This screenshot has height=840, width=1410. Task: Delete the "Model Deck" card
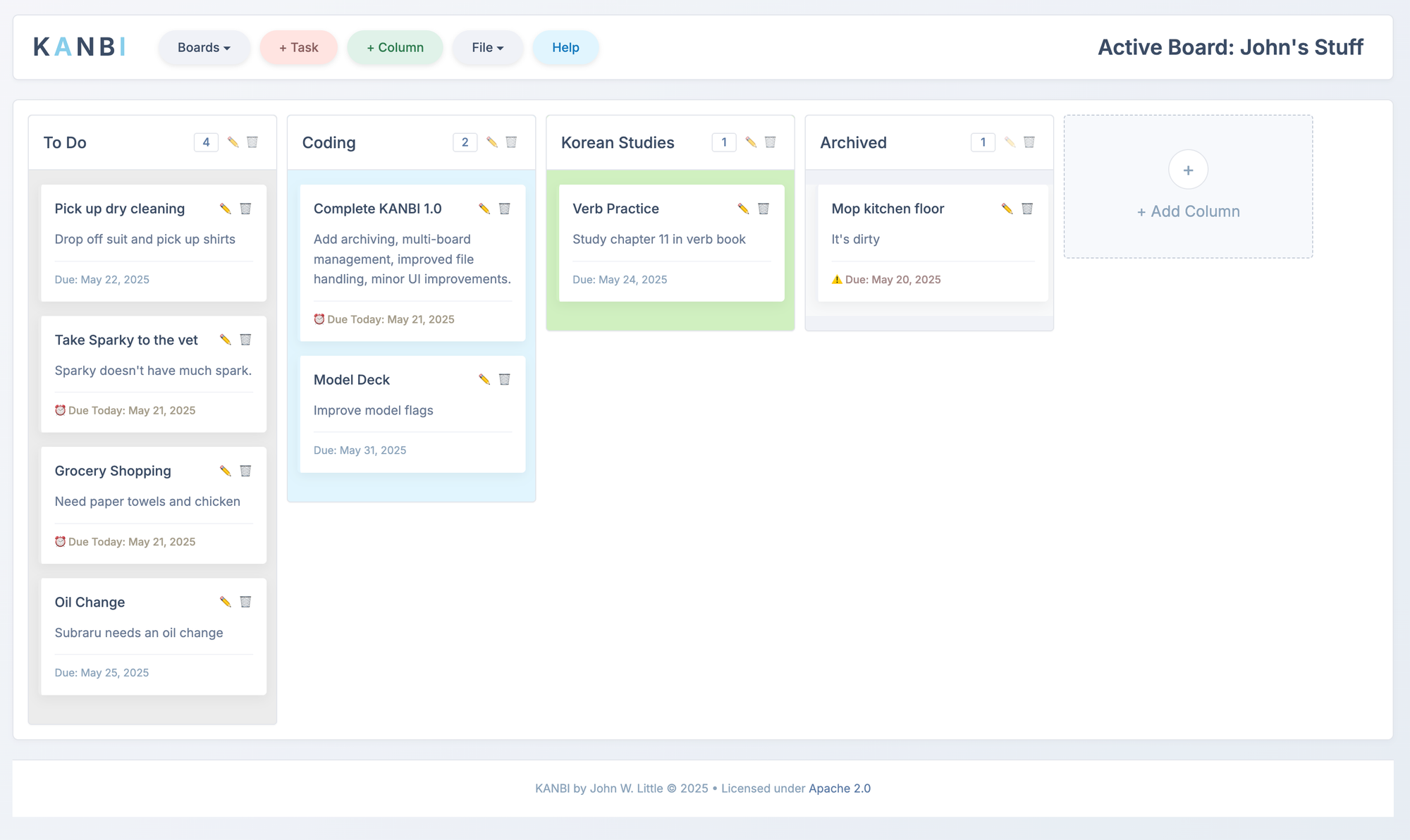(x=504, y=378)
